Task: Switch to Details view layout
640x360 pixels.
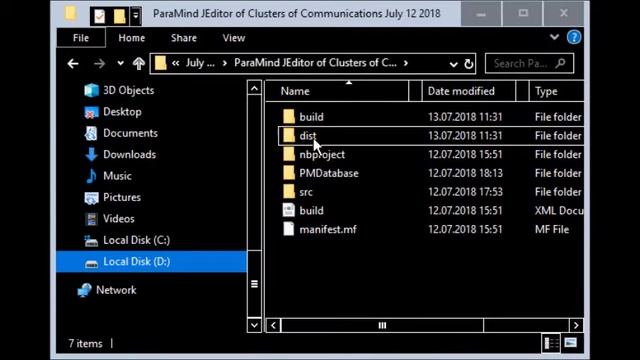Action: (x=551, y=343)
